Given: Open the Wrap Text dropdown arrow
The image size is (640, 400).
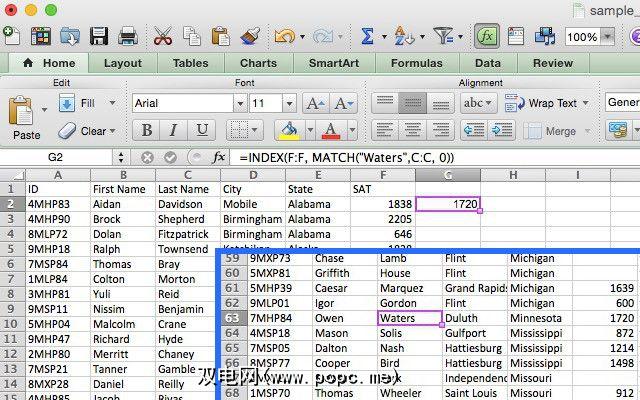Looking at the screenshot, I should pos(586,103).
